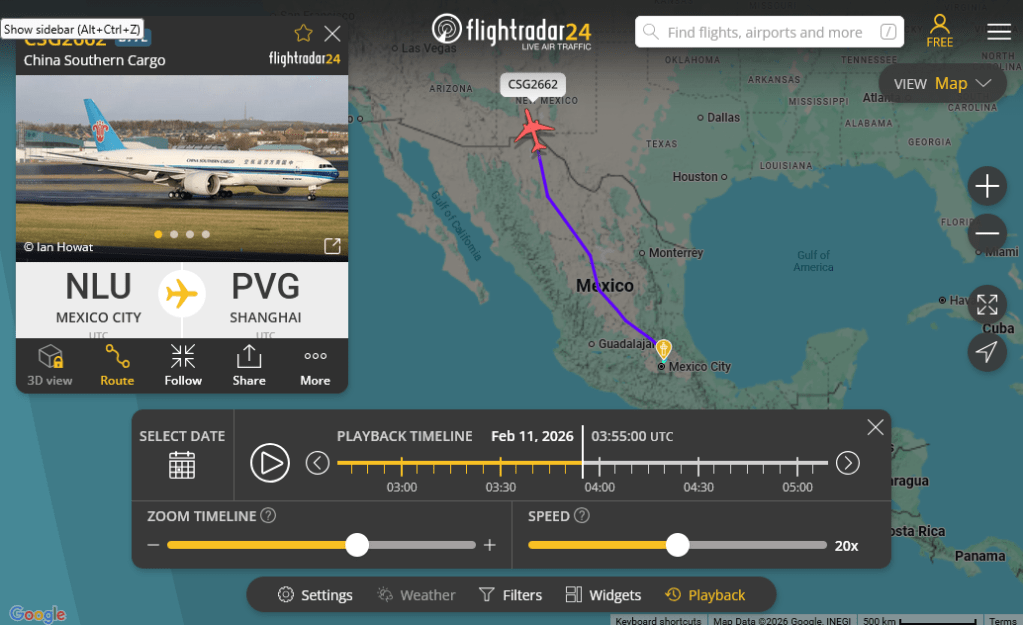Open the Filters tab
This screenshot has width=1023, height=625.
[x=511, y=595]
